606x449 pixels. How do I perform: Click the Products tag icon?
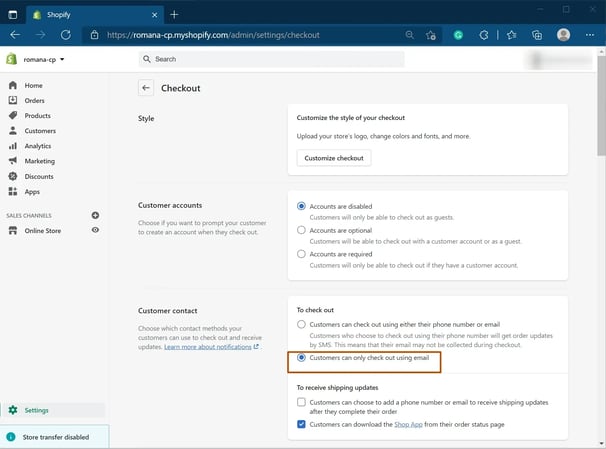pos(13,115)
